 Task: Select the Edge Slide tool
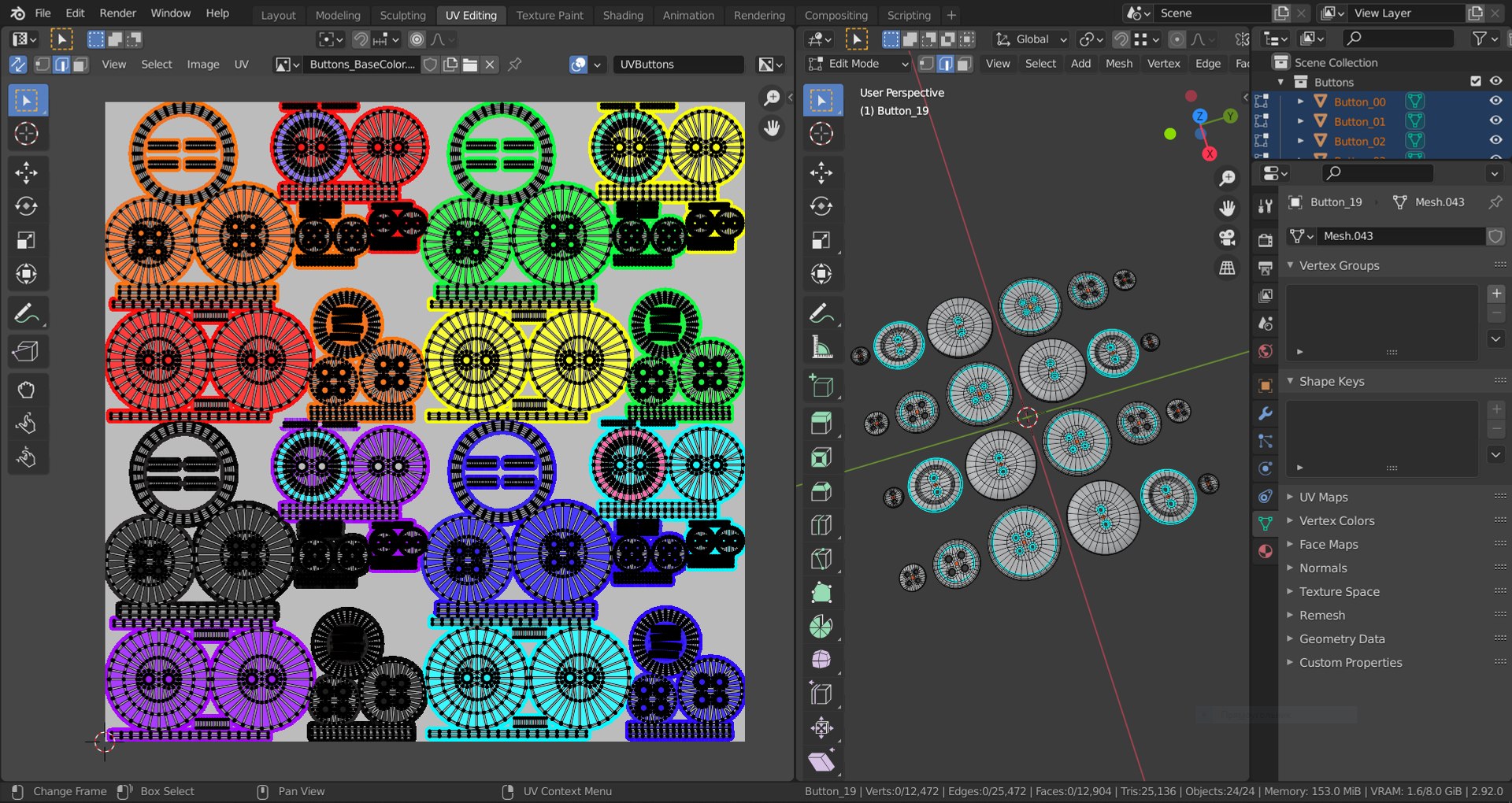(x=821, y=694)
